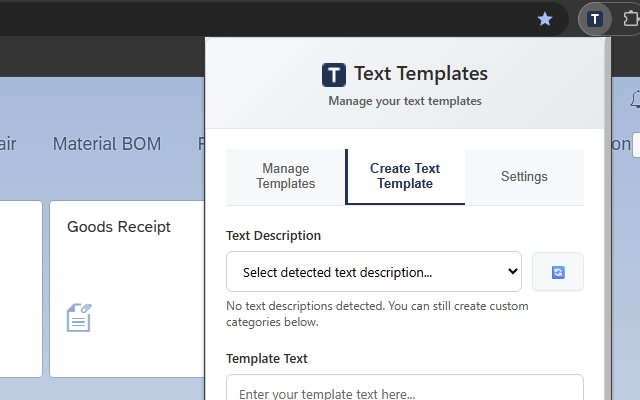Click the Text Templates logo in popup header
Image resolution: width=640 pixels, height=400 pixels.
pyautogui.click(x=334, y=75)
